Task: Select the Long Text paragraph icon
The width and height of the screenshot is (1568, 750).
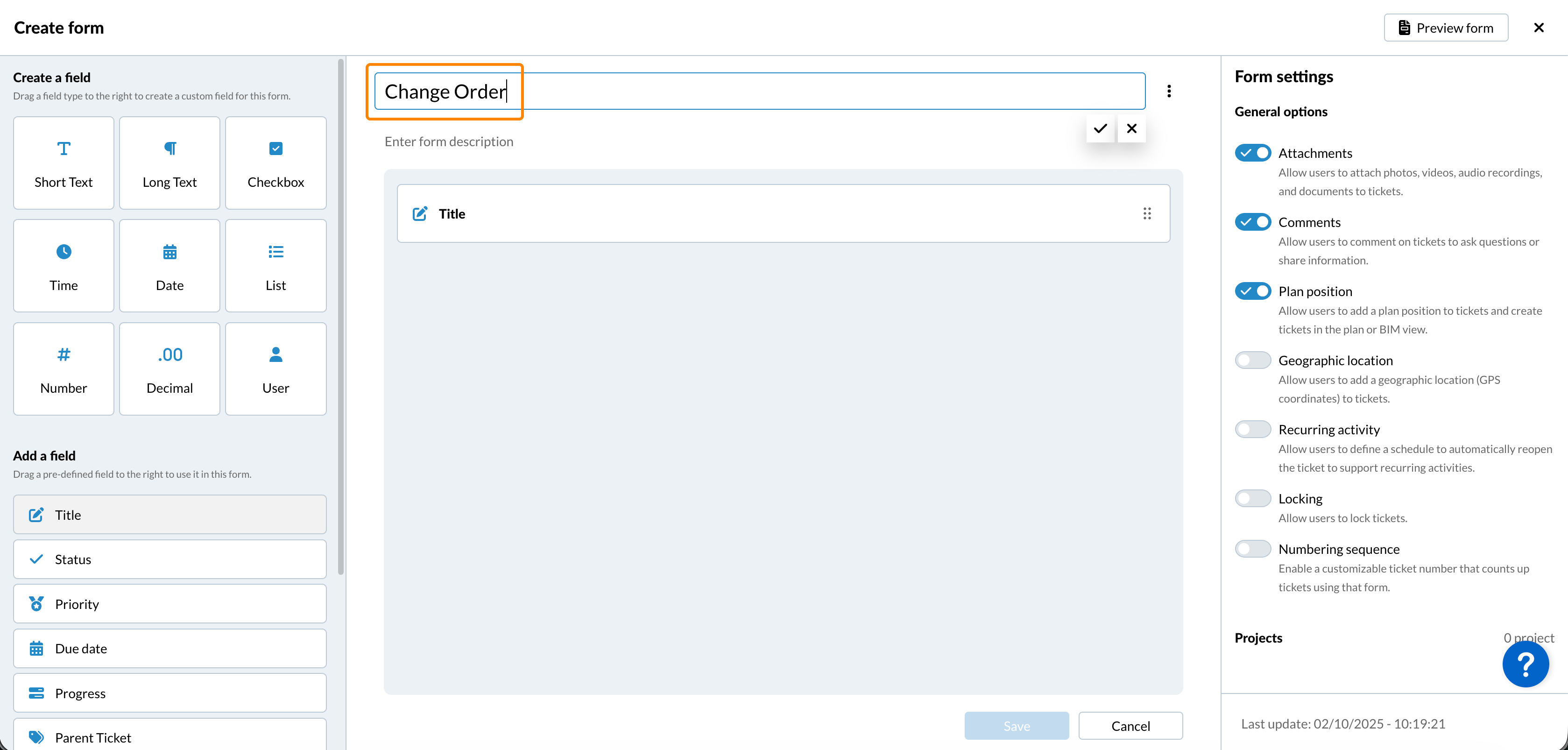Action: point(170,149)
